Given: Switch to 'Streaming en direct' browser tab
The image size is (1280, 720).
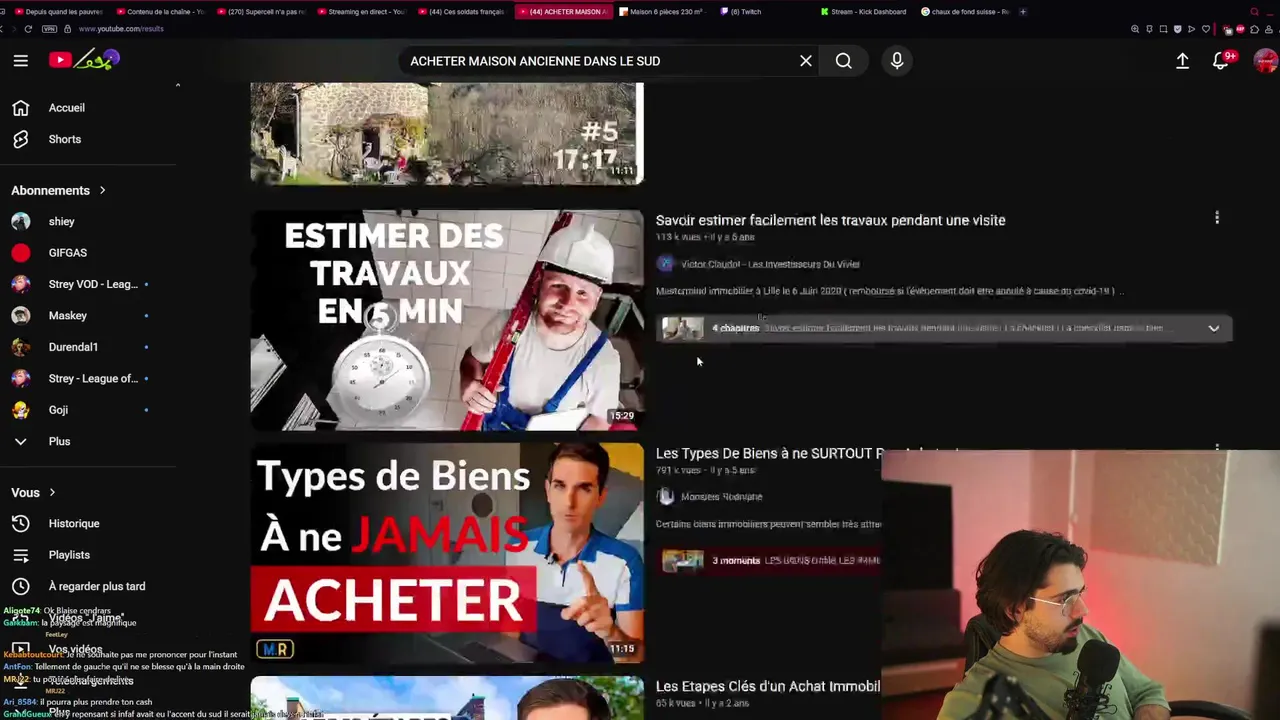Looking at the screenshot, I should tap(360, 12).
